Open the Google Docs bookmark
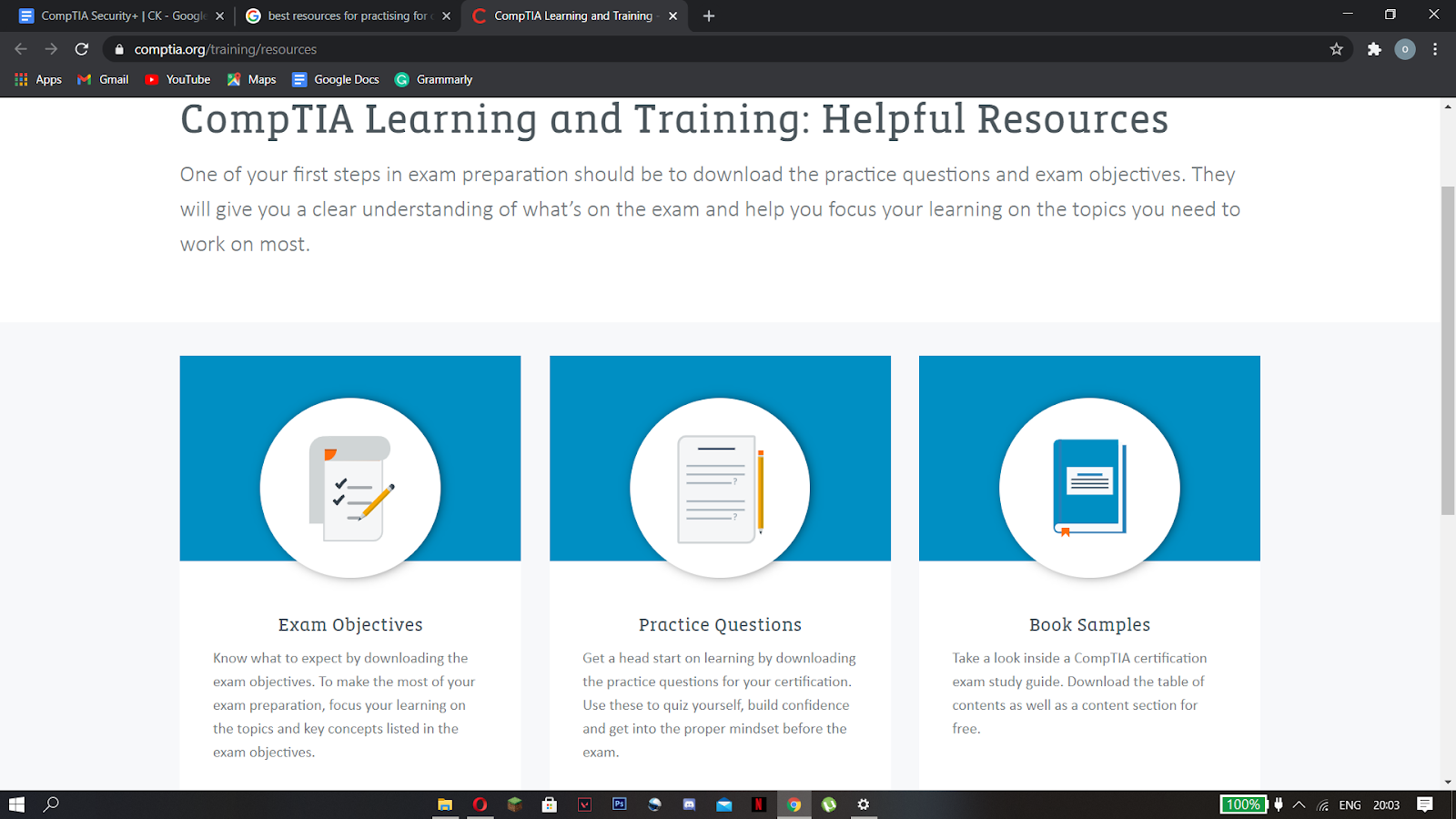1456x819 pixels. coord(336,79)
